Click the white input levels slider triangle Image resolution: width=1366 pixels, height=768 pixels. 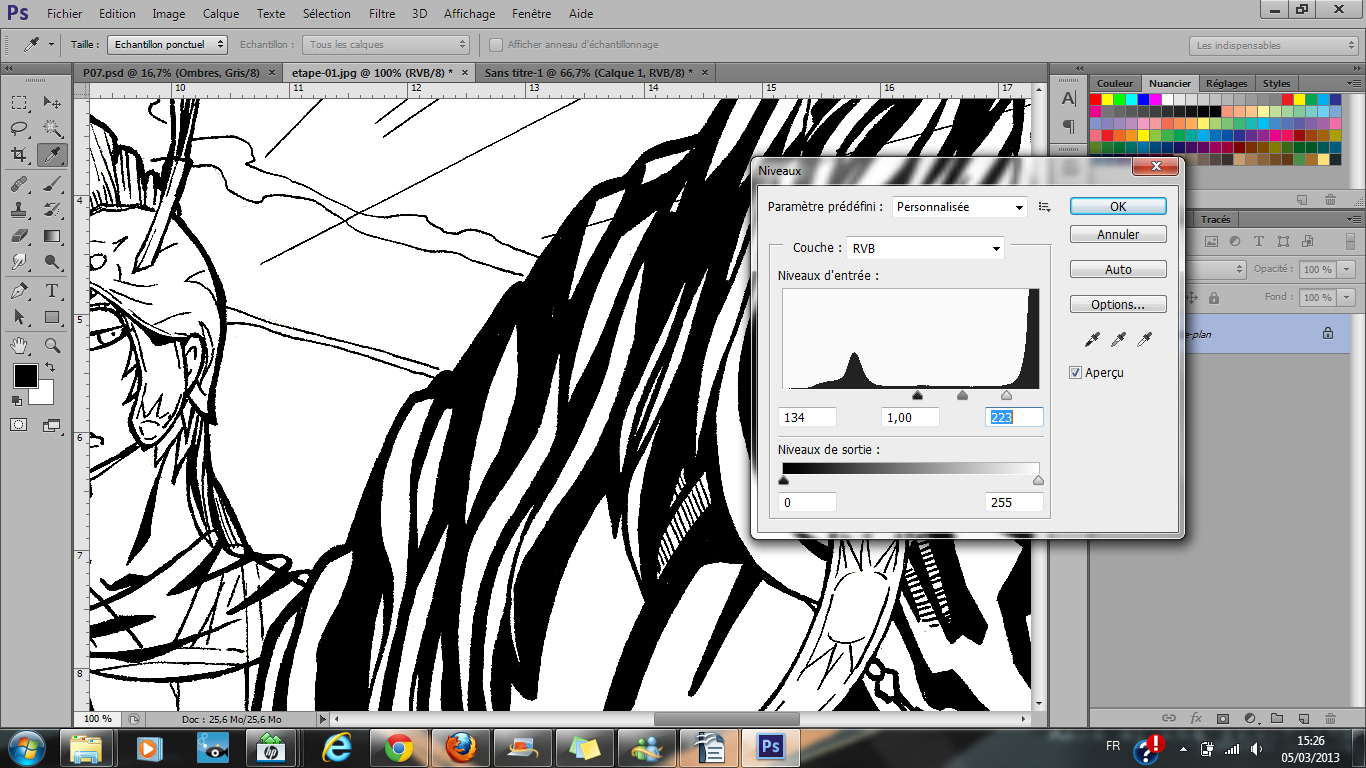[1006, 395]
